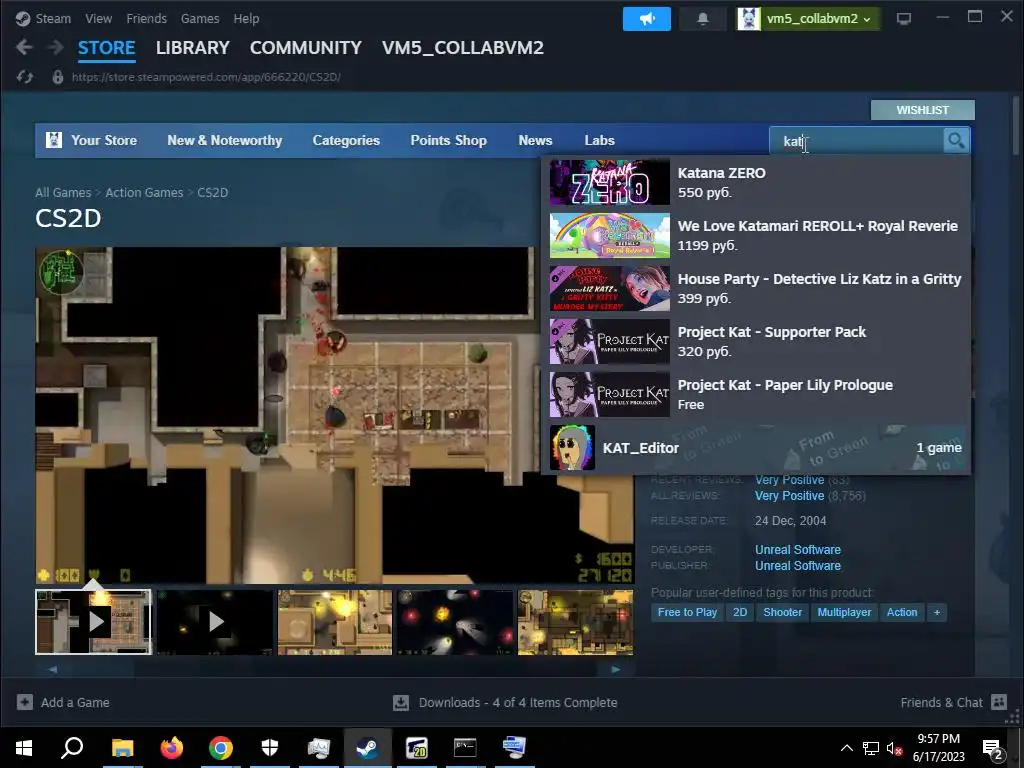
Task: Reload the store page
Action: point(25,77)
